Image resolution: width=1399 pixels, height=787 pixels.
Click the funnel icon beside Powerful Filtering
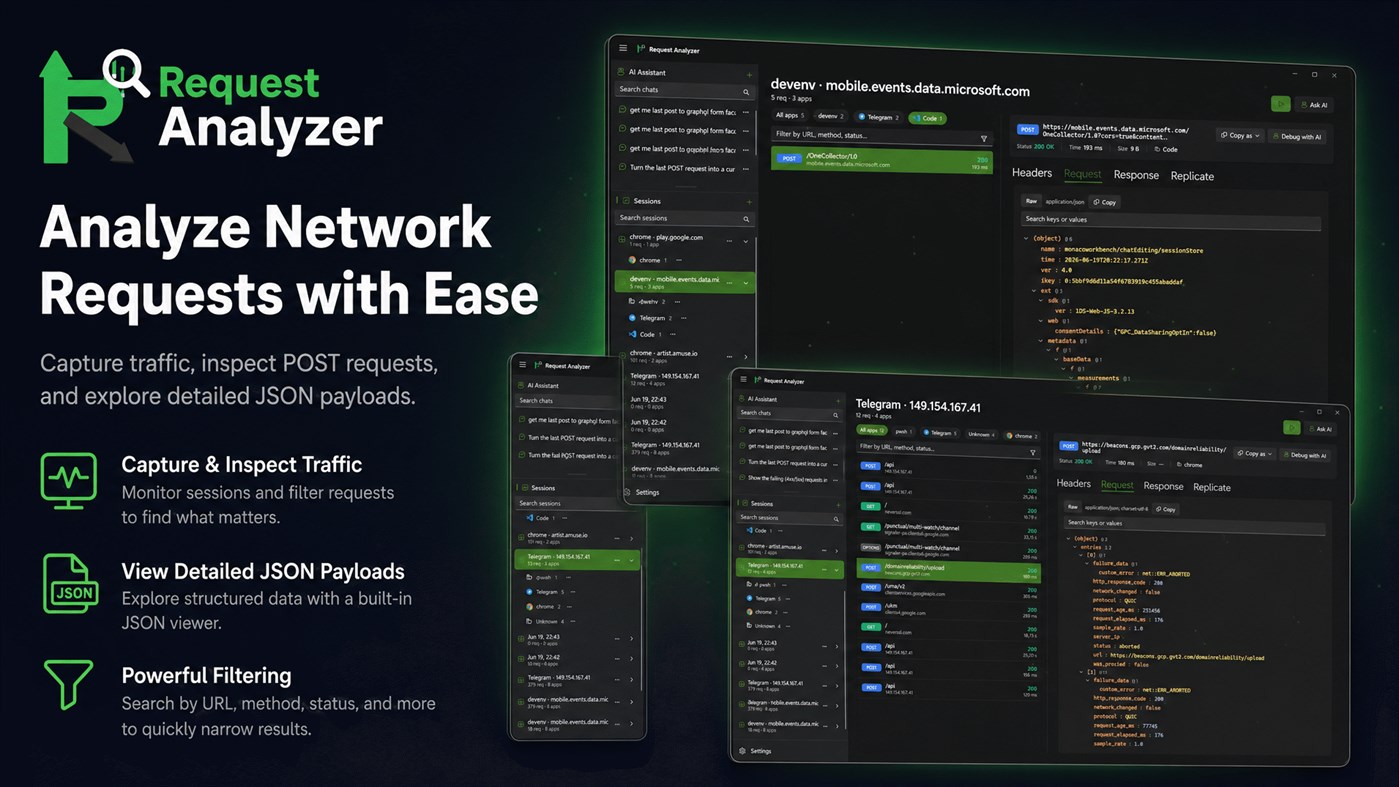tap(68, 685)
